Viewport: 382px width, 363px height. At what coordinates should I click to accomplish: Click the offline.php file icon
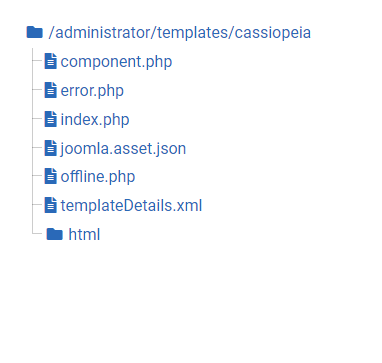coord(51,176)
